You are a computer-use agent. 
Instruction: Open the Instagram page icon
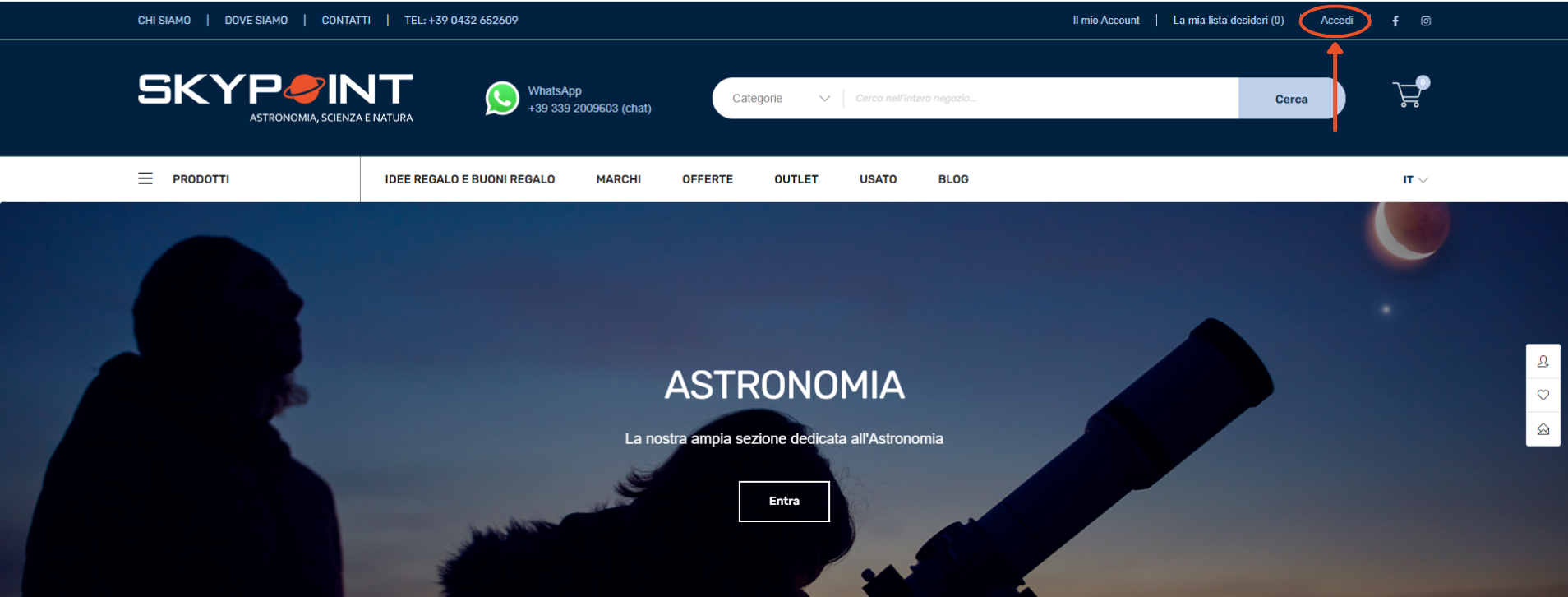(x=1426, y=21)
